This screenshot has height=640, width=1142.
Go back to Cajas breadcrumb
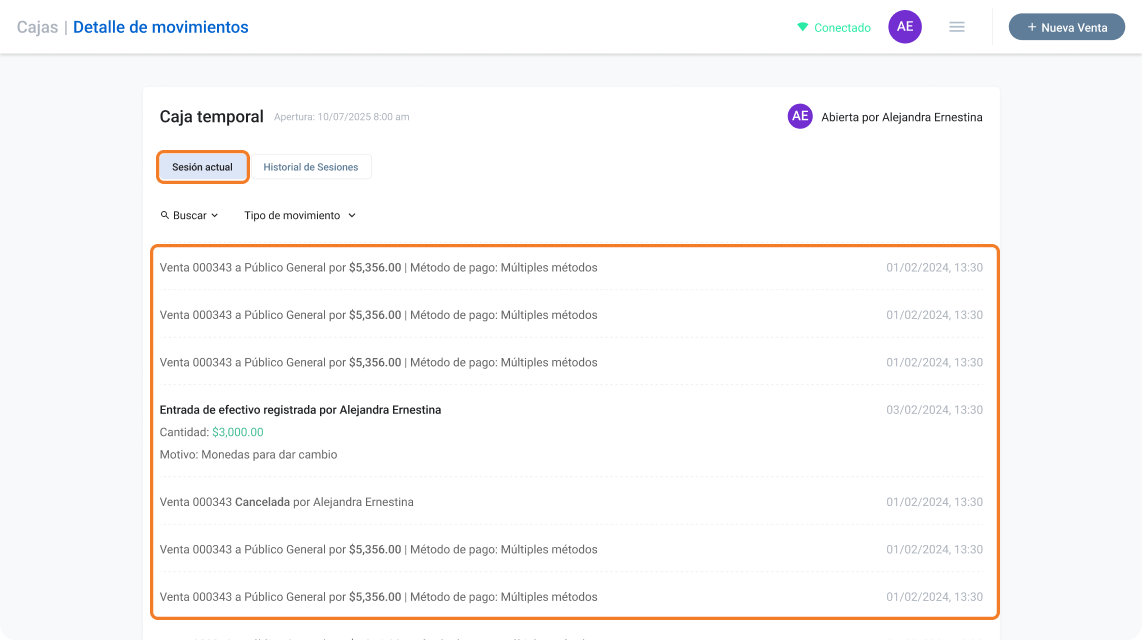pos(37,27)
